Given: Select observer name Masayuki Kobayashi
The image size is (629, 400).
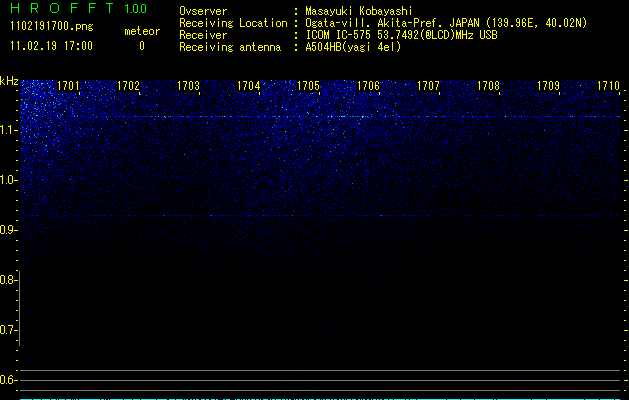Looking at the screenshot, I should click(x=359, y=11).
